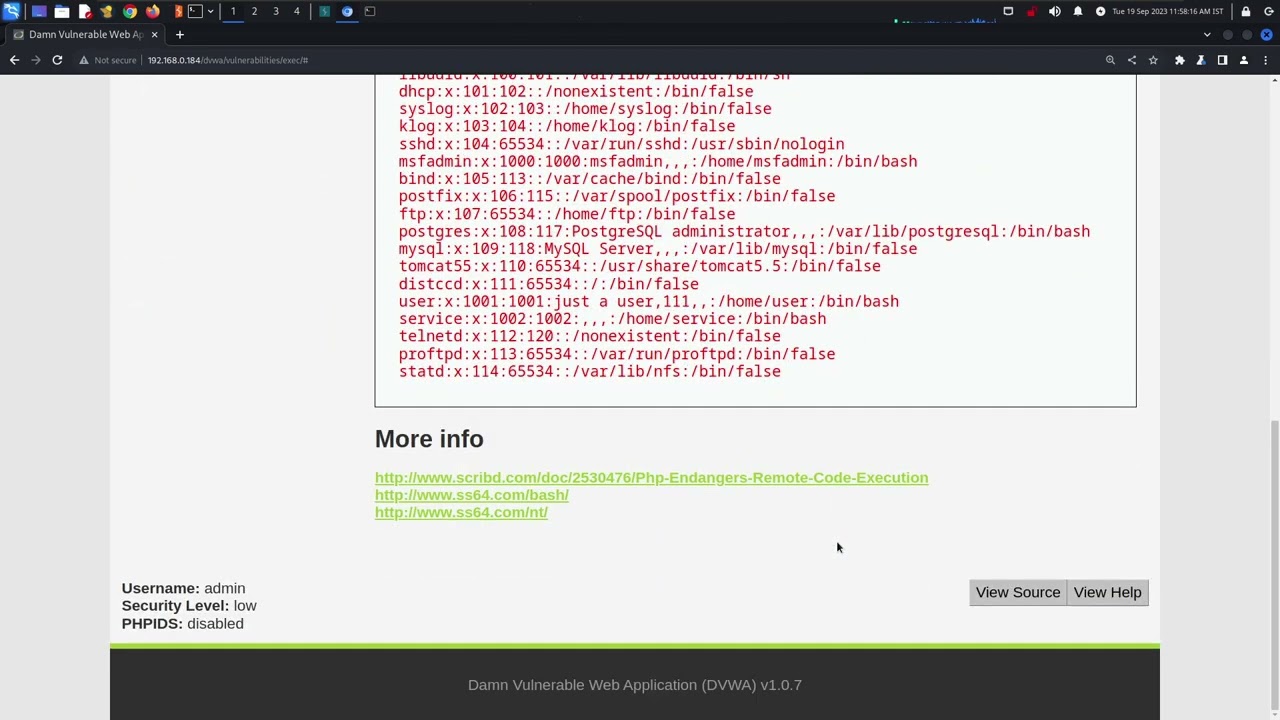Select the green S taskbar window
Screen dimensions: 1280x720
[324, 11]
